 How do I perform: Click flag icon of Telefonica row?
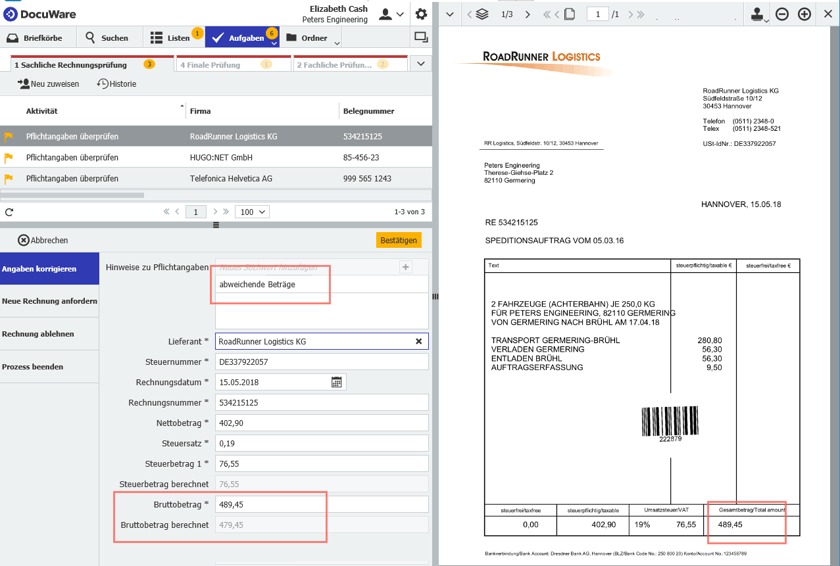tap(9, 178)
